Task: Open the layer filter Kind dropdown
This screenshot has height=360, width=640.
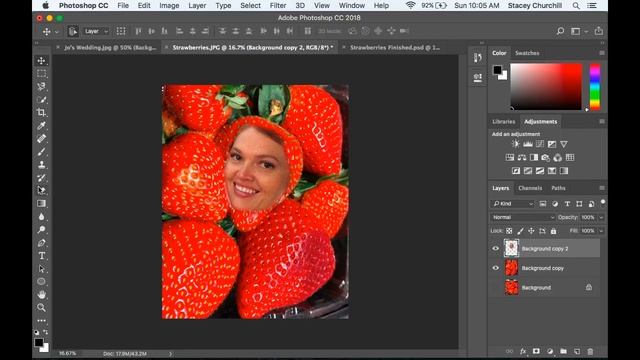Action: point(513,204)
